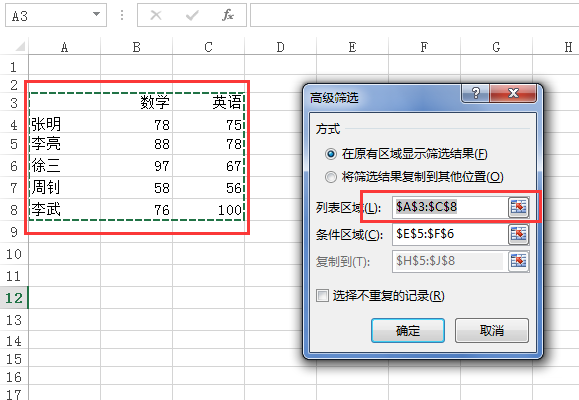
Task: Select copy results to another location
Action: [331, 177]
